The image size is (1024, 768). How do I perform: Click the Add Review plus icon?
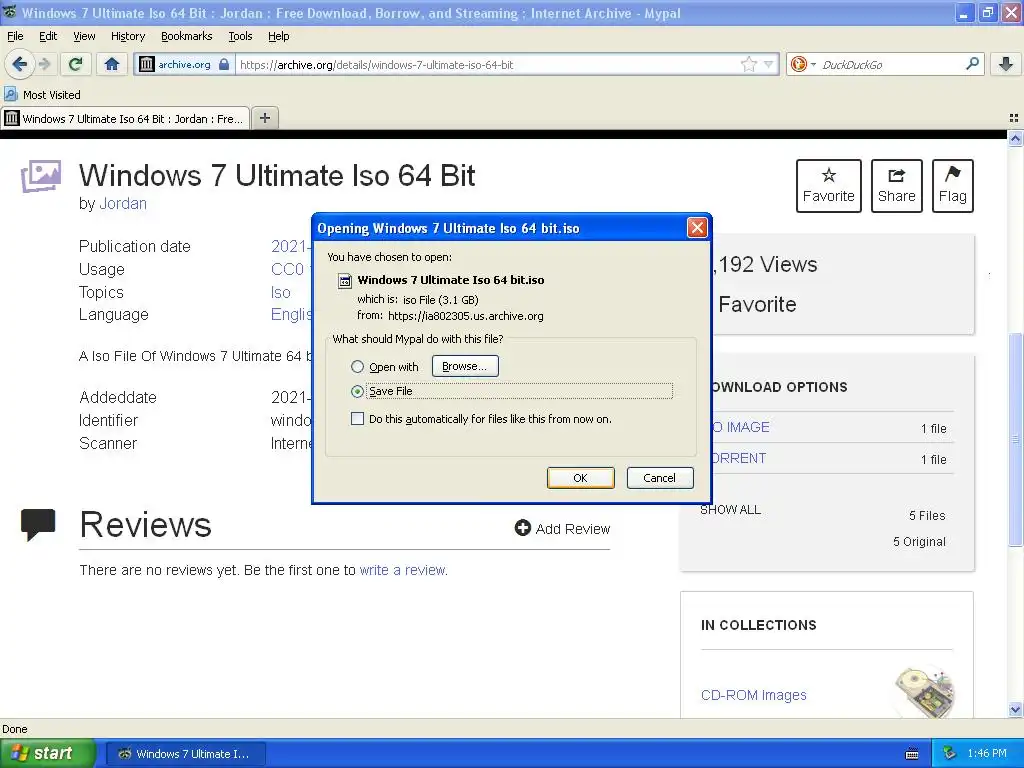click(522, 528)
